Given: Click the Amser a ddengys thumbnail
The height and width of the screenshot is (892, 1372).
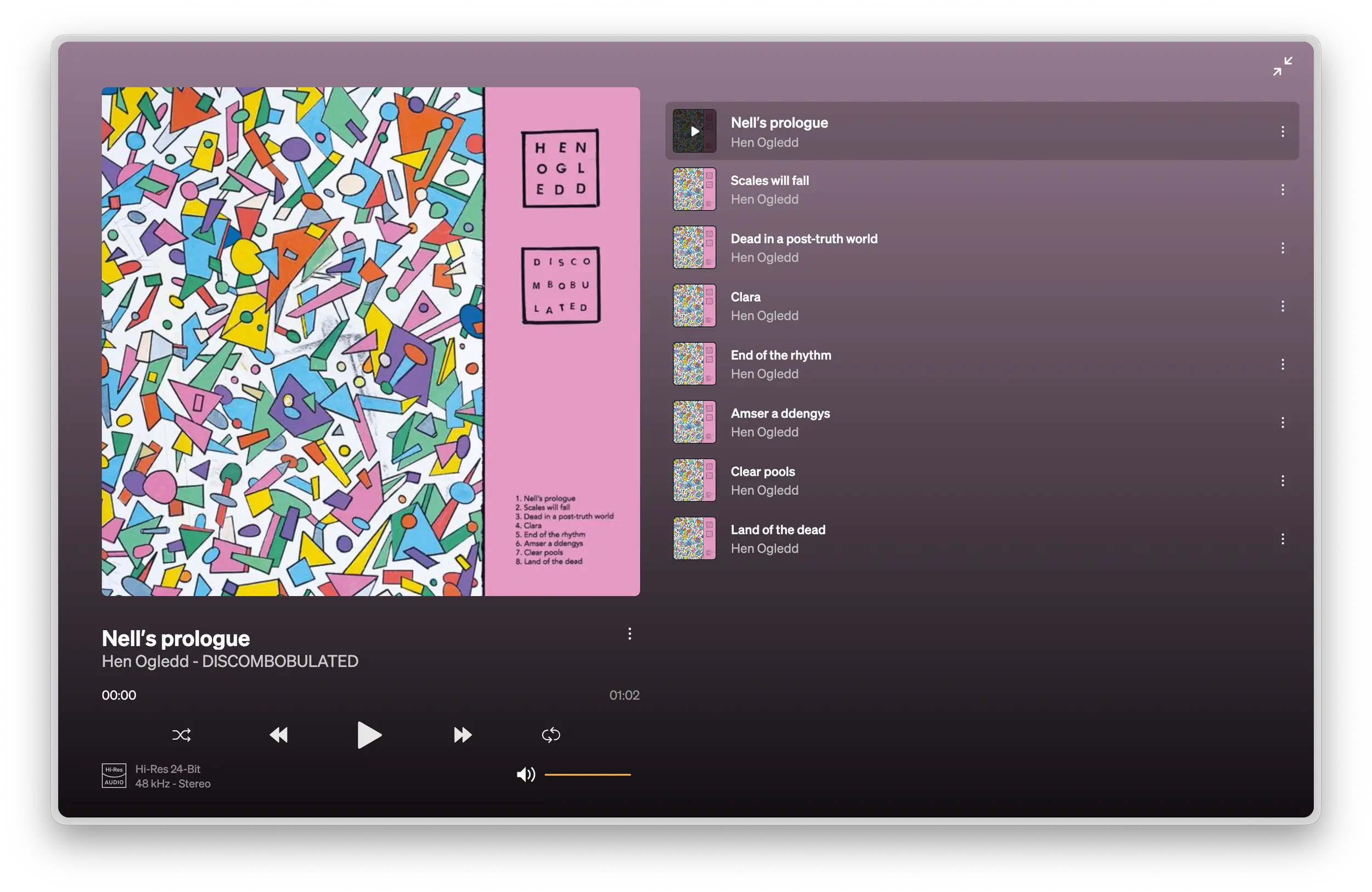Looking at the screenshot, I should pyautogui.click(x=695, y=423).
